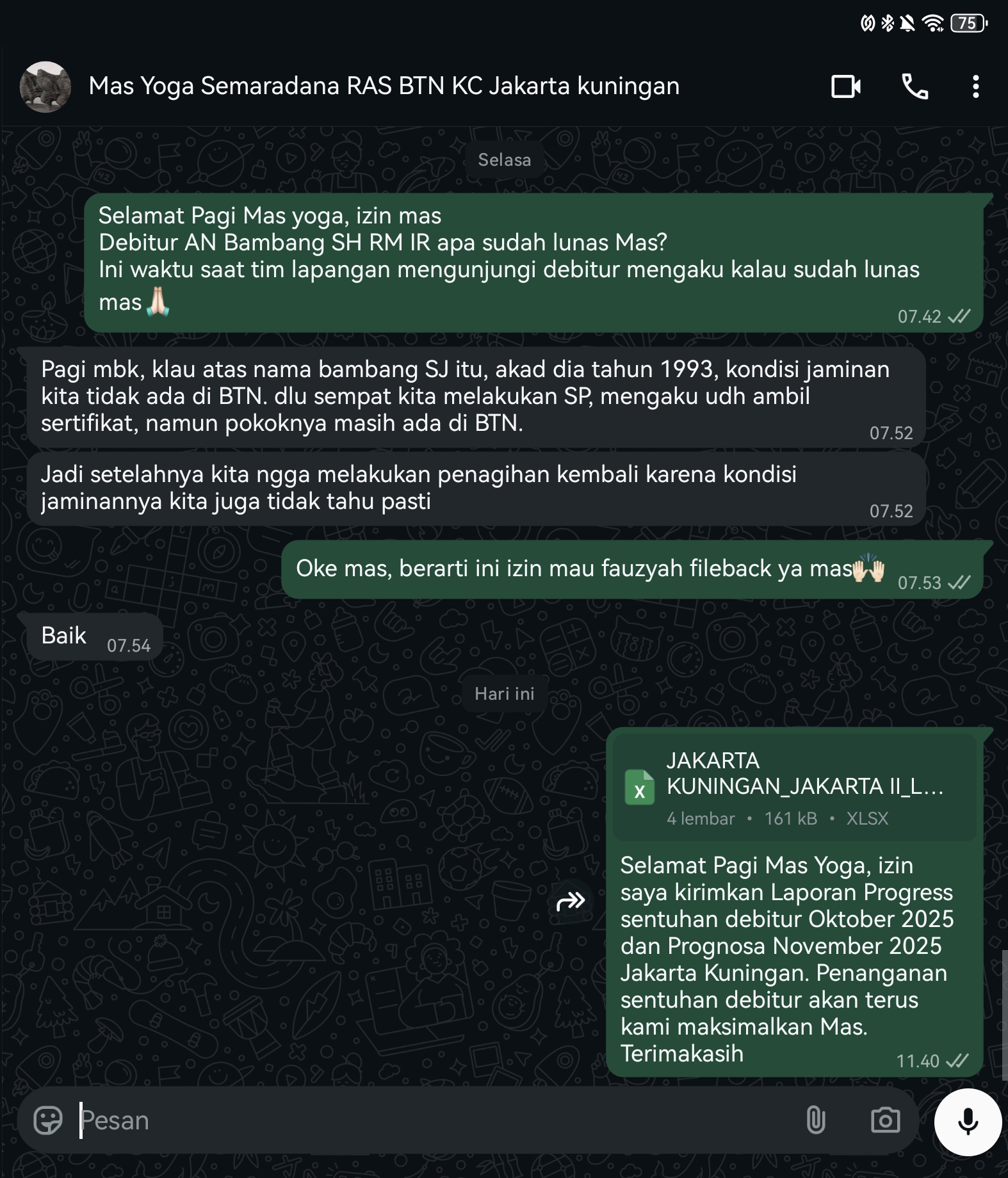
Task: Select the Hari ini date chip
Action: coord(505,693)
